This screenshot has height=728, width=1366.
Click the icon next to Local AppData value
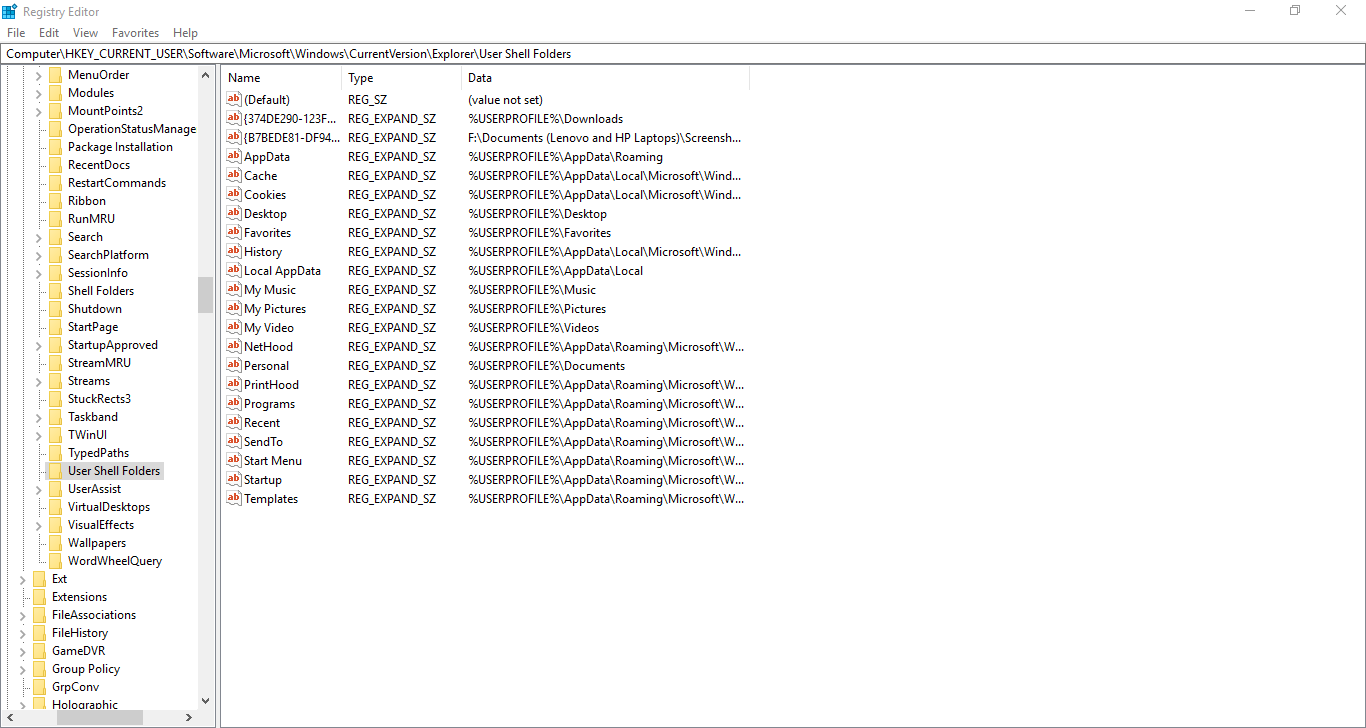click(234, 270)
